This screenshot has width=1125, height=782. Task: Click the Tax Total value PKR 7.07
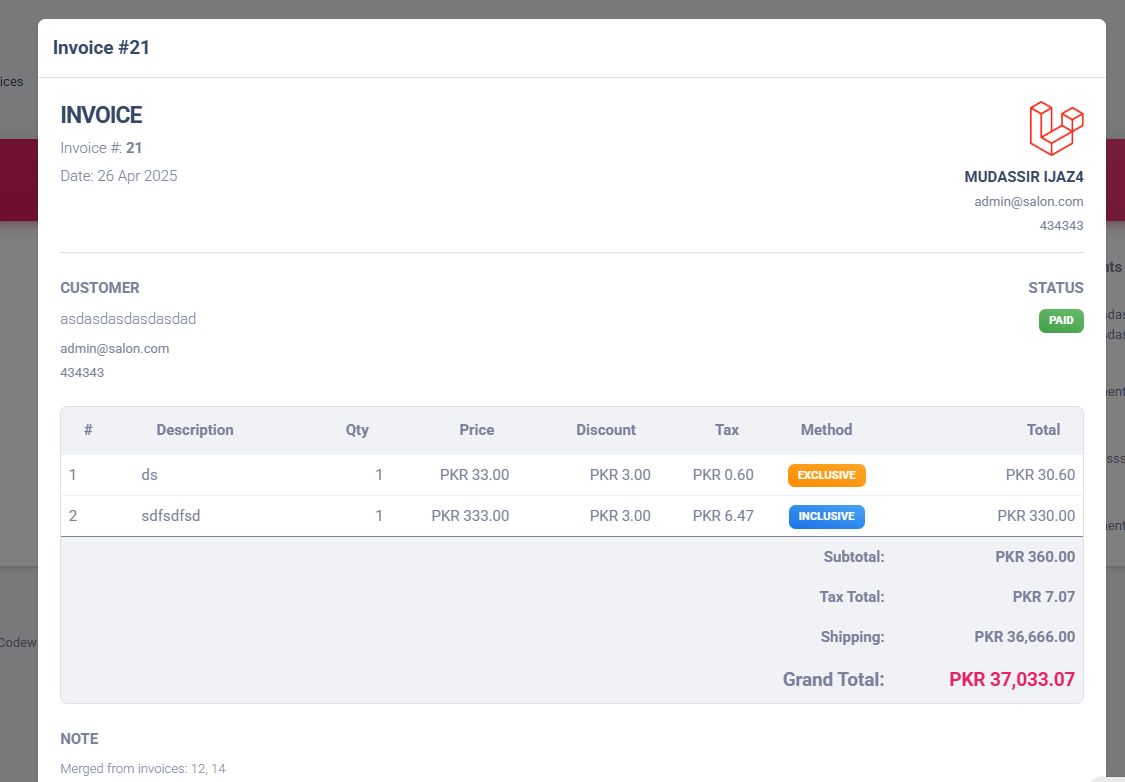(1043, 597)
